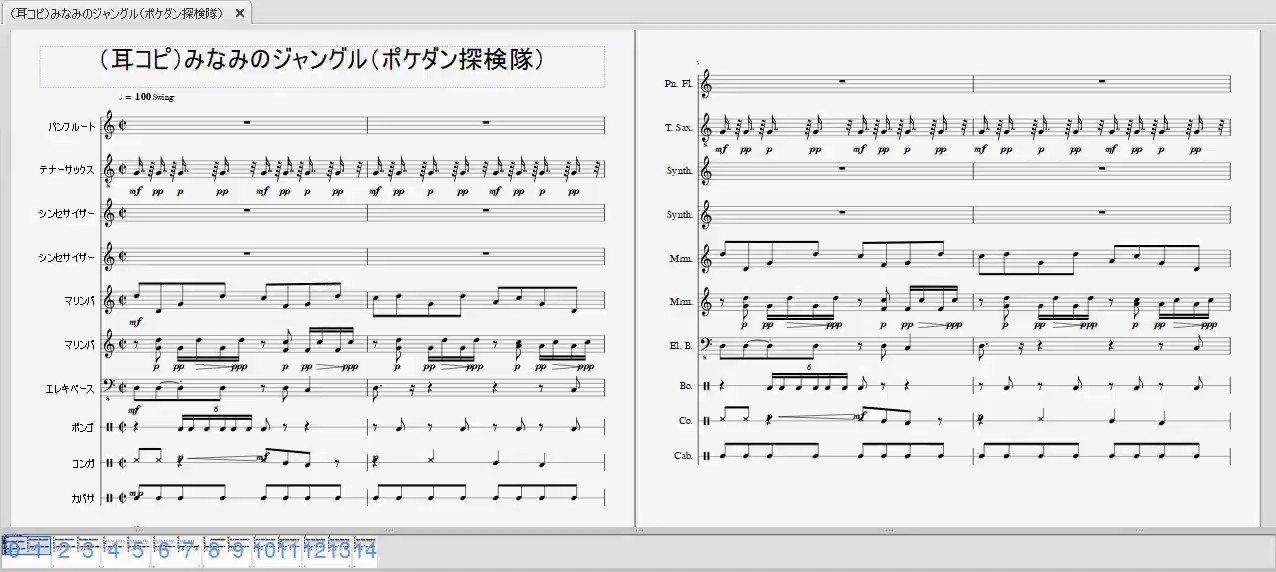The width and height of the screenshot is (1276, 572).
Task: Select the sextuplet number 6 on ボンゴ staff
Action: tap(217, 410)
